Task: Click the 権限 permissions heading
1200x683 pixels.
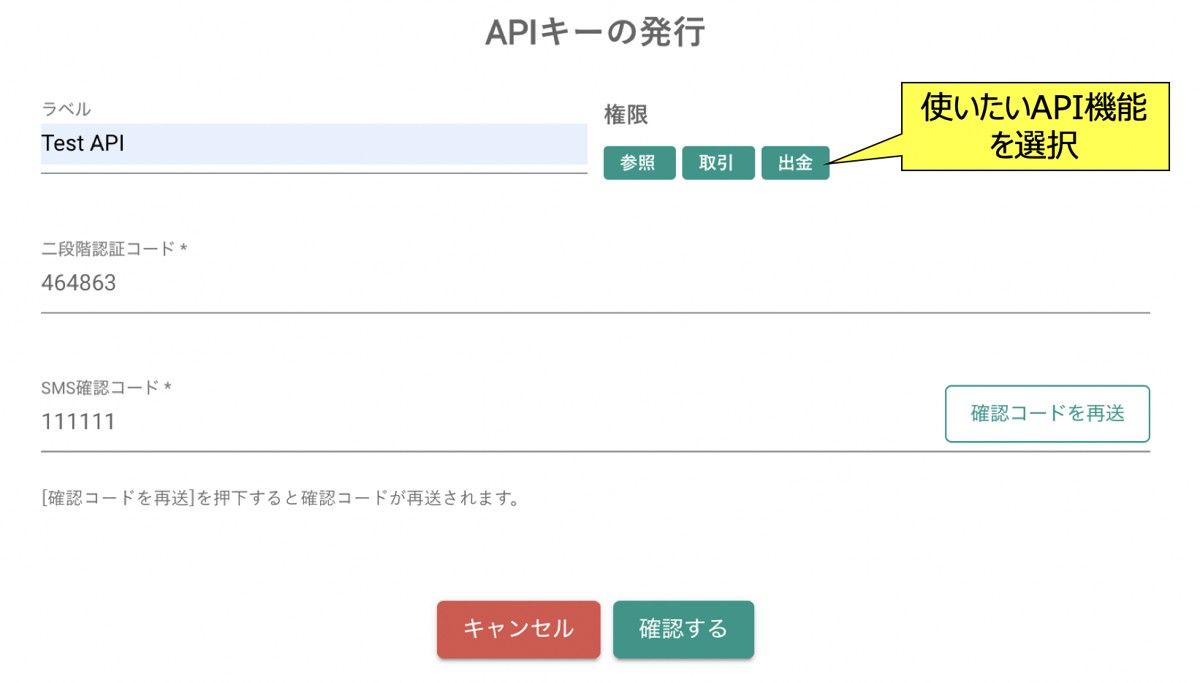Action: [627, 114]
